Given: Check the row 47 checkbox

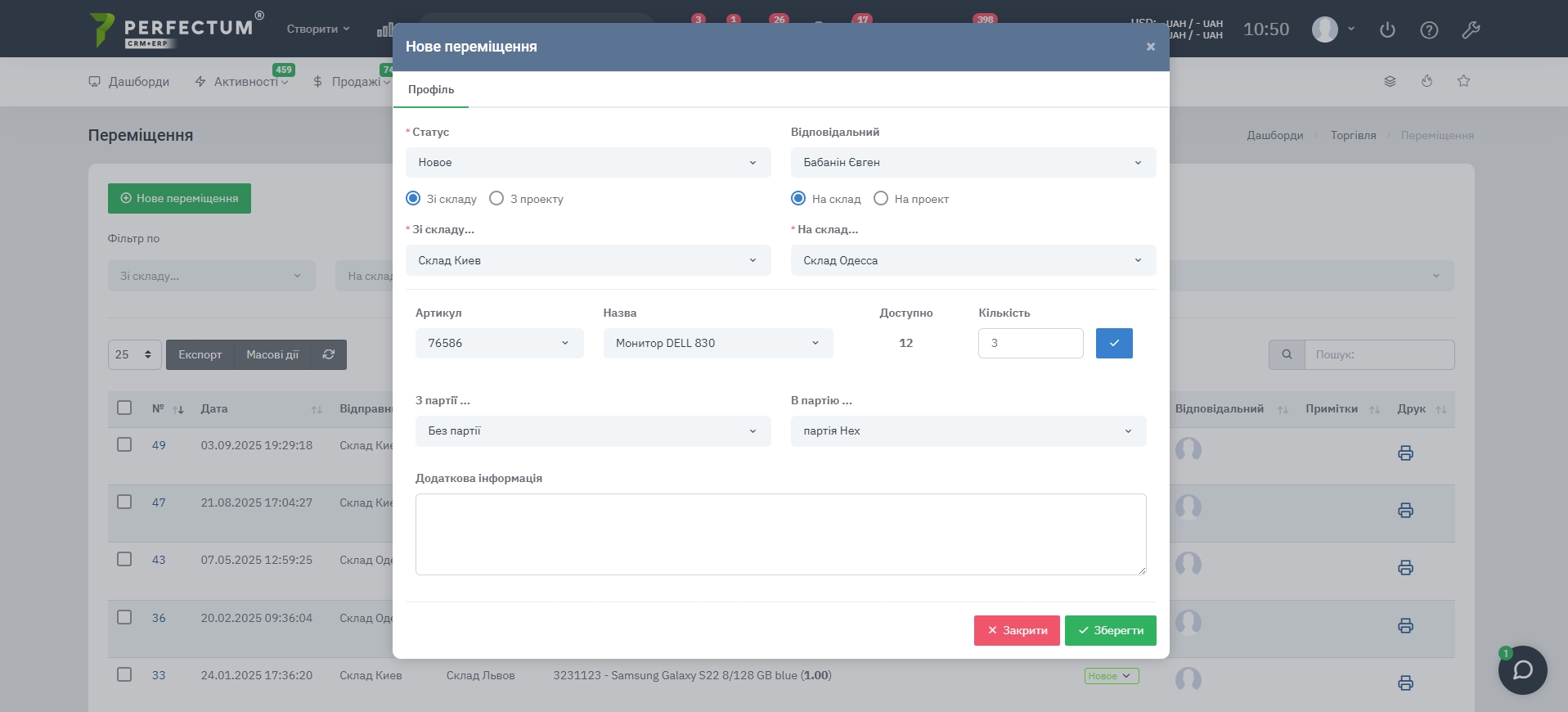Looking at the screenshot, I should coord(124,502).
